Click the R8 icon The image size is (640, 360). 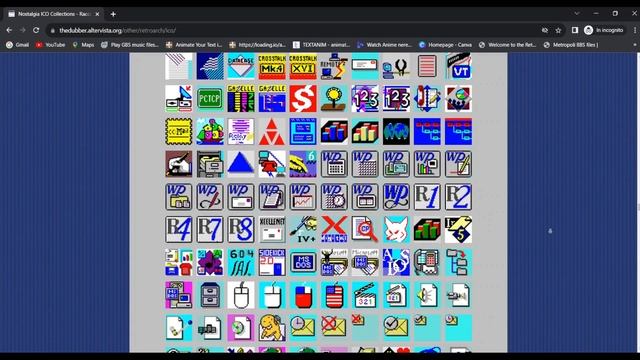point(241,229)
